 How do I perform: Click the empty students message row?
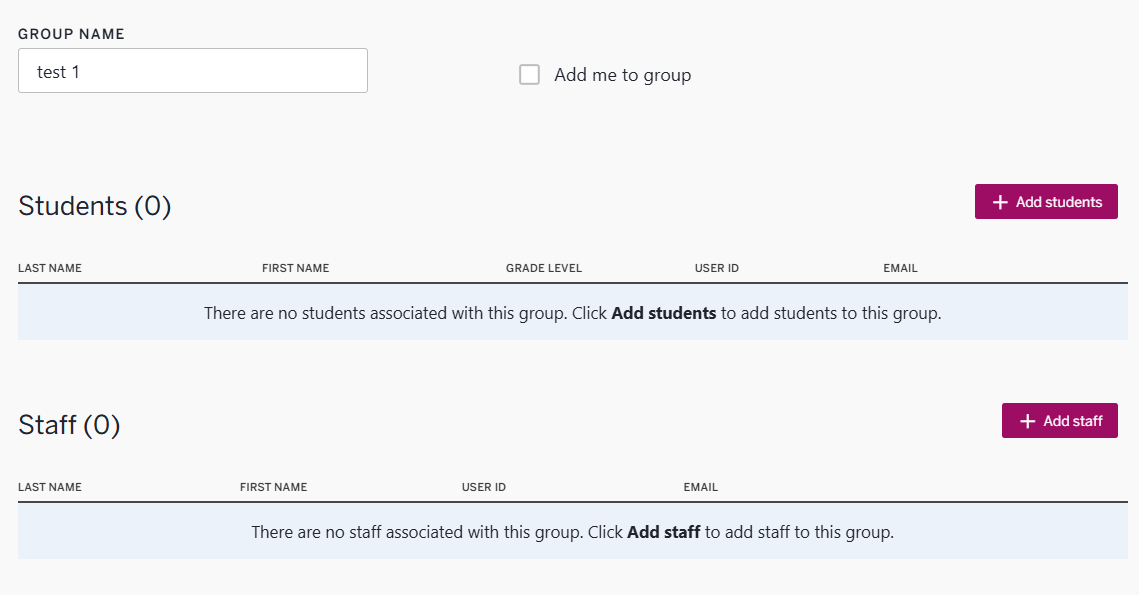[x=572, y=313]
